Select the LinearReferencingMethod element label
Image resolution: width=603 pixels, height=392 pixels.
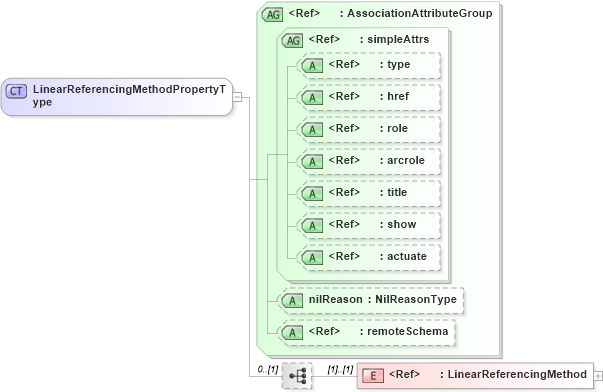pos(517,374)
